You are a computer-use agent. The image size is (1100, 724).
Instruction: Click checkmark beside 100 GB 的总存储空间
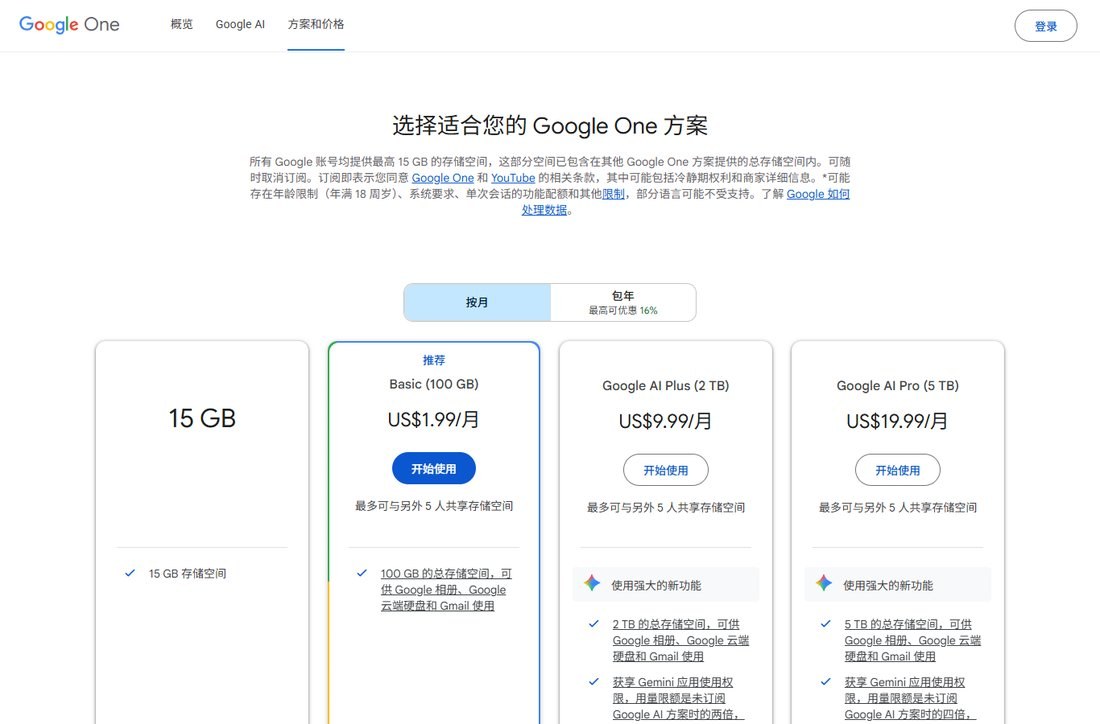click(362, 573)
